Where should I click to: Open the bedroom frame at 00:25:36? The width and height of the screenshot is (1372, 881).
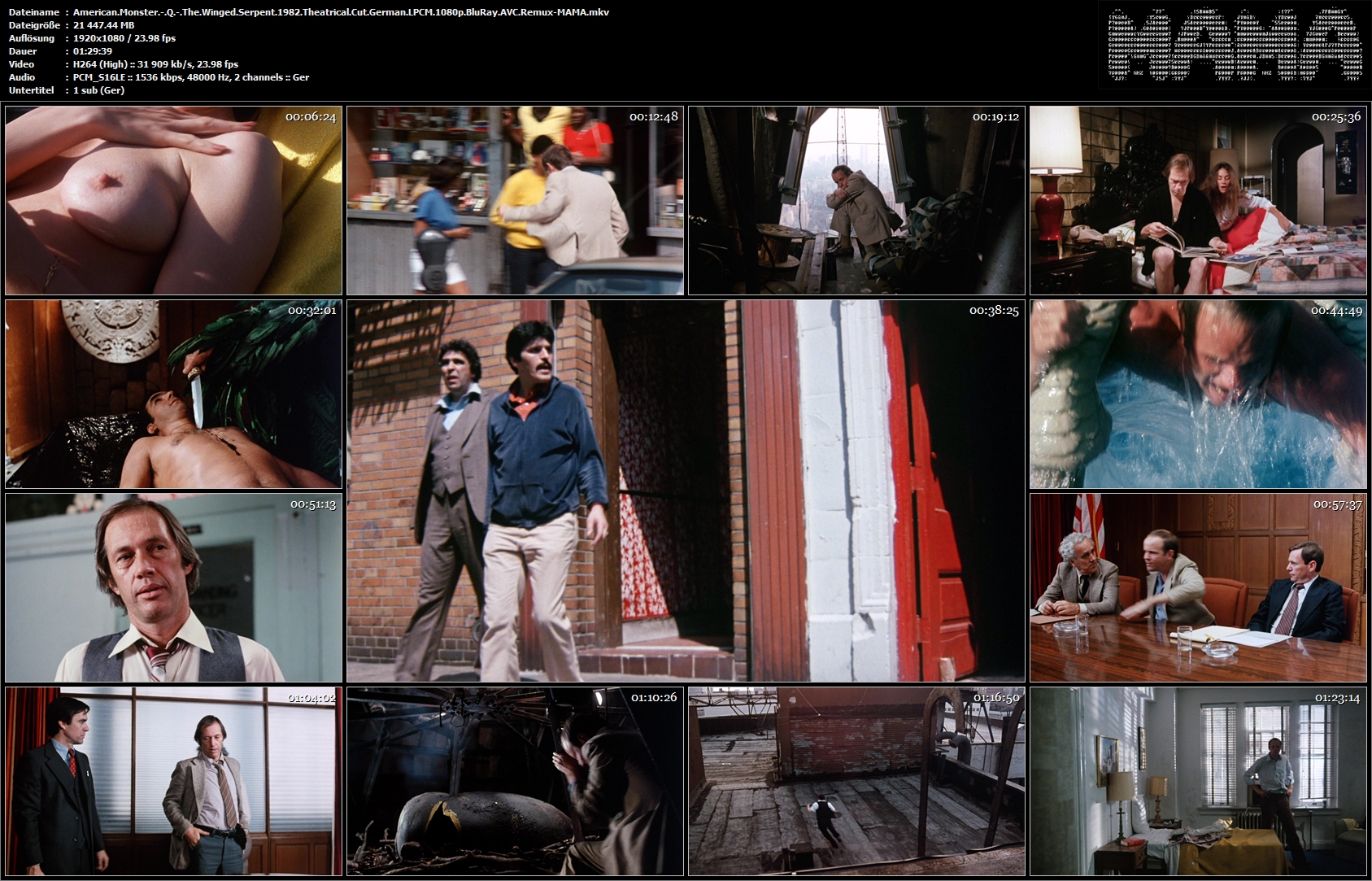1198,200
